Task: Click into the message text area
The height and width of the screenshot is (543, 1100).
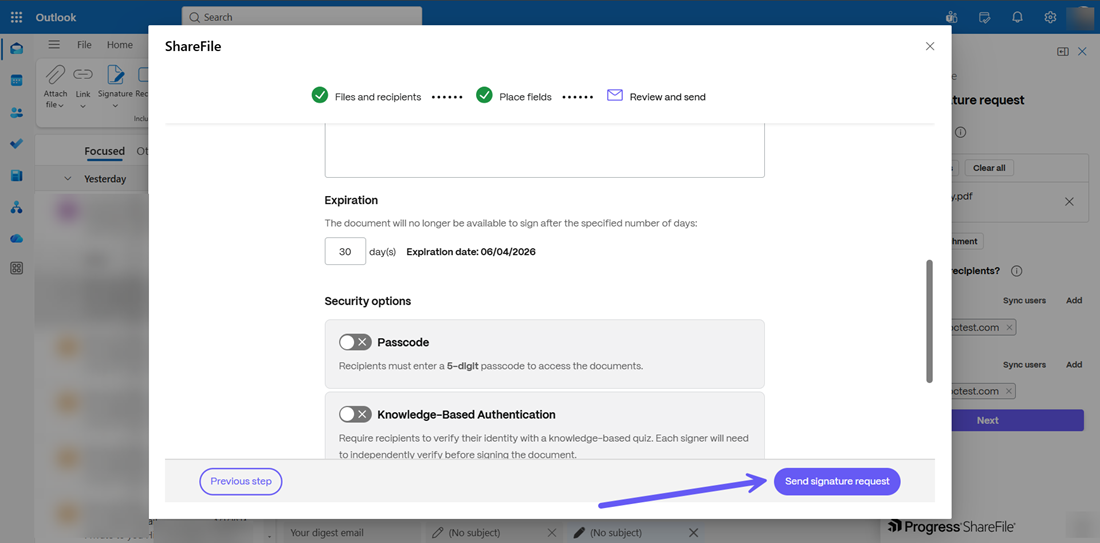Action: pos(544,152)
